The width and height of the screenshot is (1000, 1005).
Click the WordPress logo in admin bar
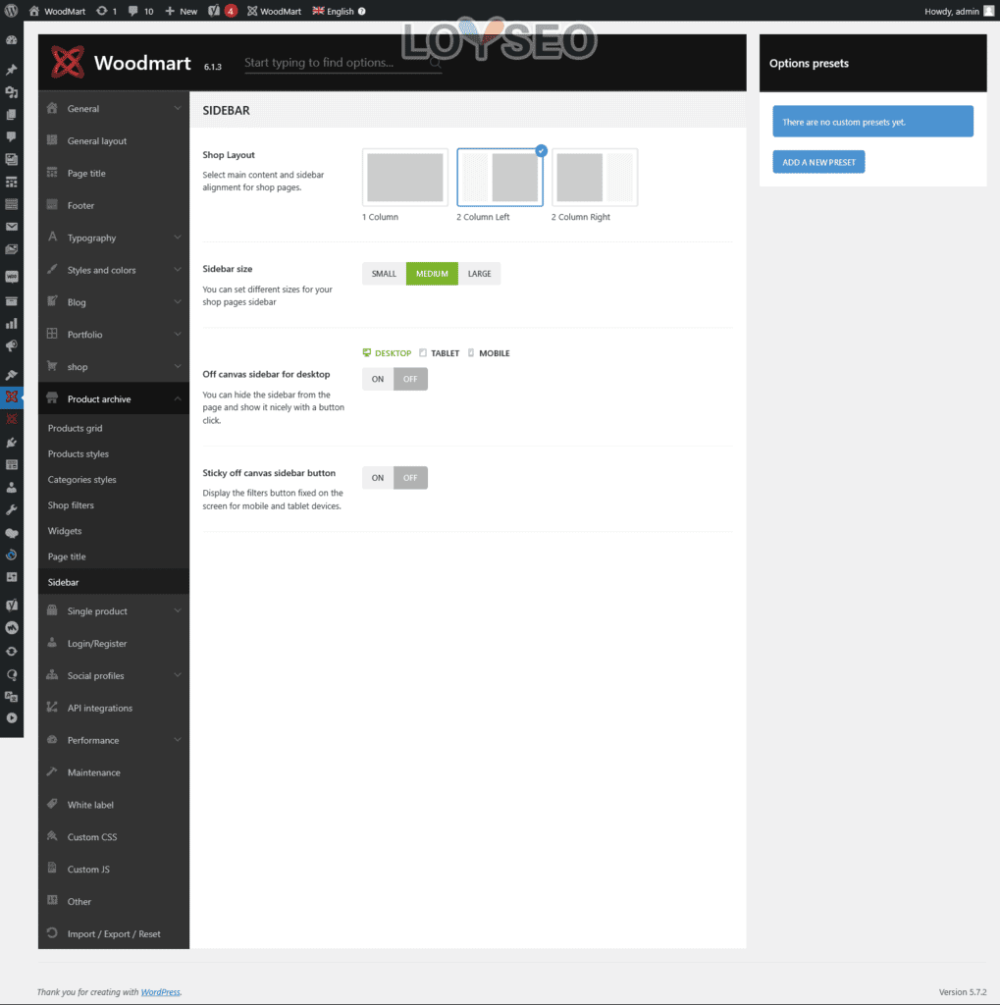click(x=11, y=11)
